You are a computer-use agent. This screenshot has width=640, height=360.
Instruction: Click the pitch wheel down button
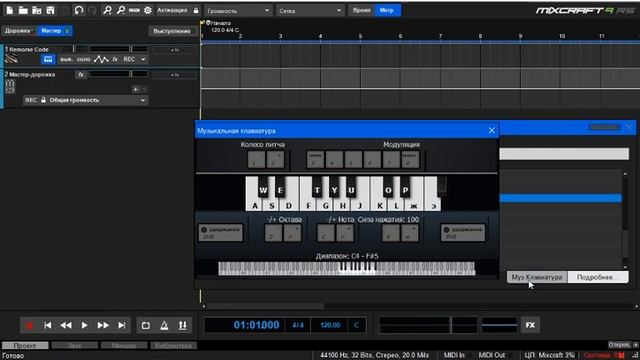256,160
